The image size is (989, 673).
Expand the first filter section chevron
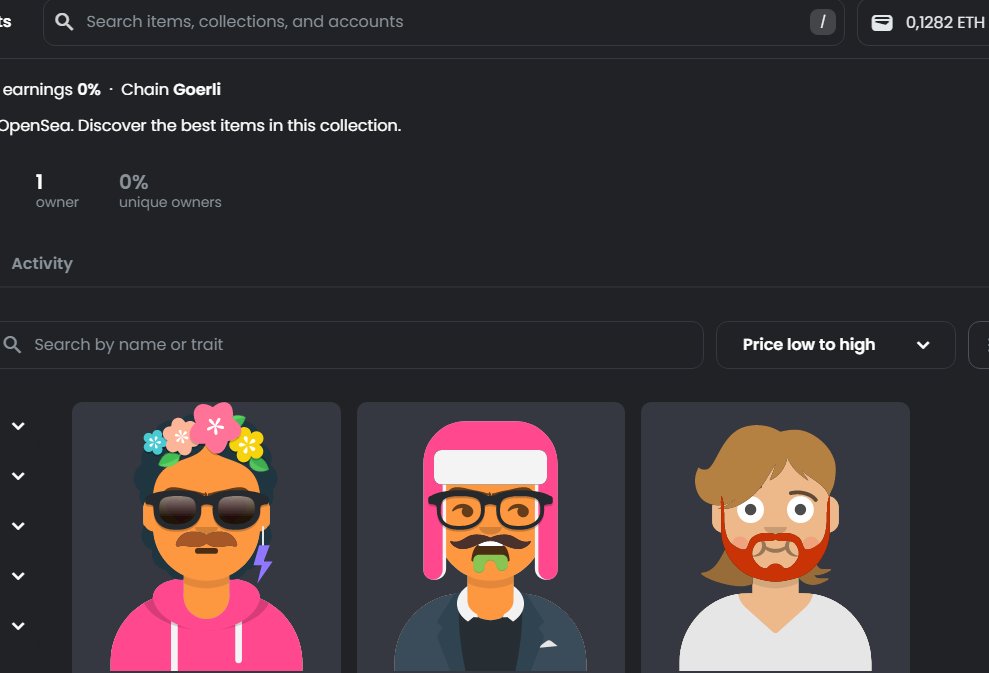[x=18, y=426]
